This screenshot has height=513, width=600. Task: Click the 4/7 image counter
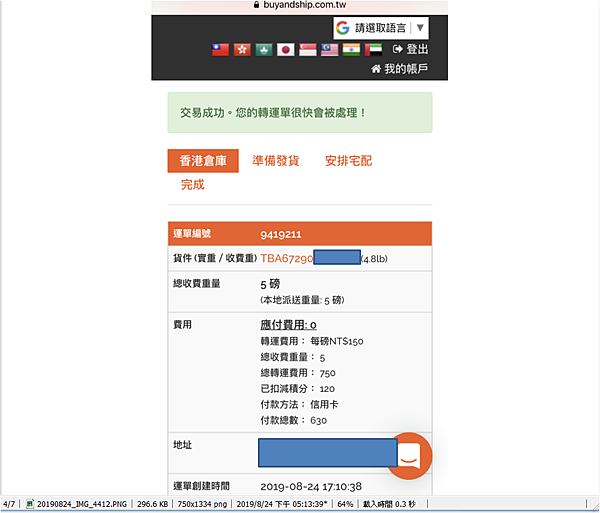click(x=9, y=504)
